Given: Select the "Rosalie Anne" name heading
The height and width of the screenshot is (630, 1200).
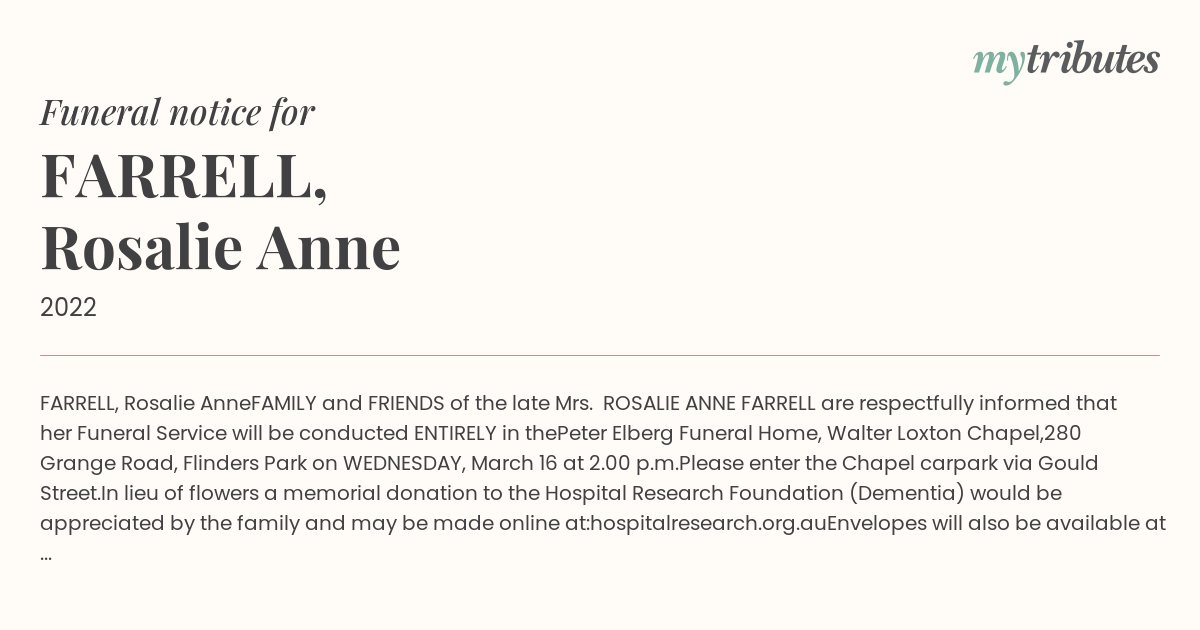Looking at the screenshot, I should click(x=220, y=247).
